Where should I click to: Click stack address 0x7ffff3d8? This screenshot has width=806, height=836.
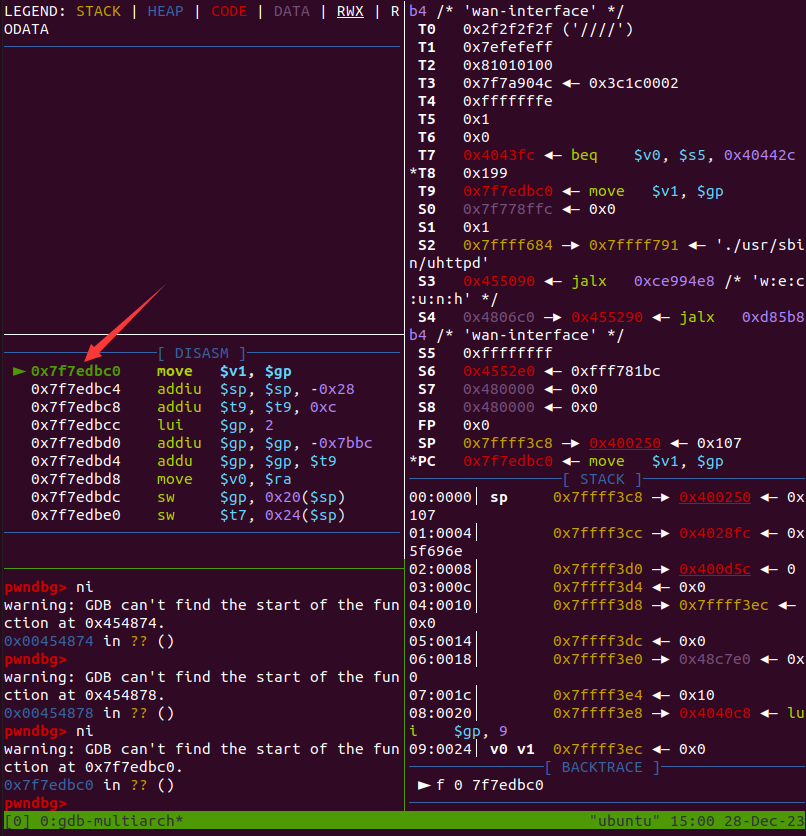tap(598, 605)
